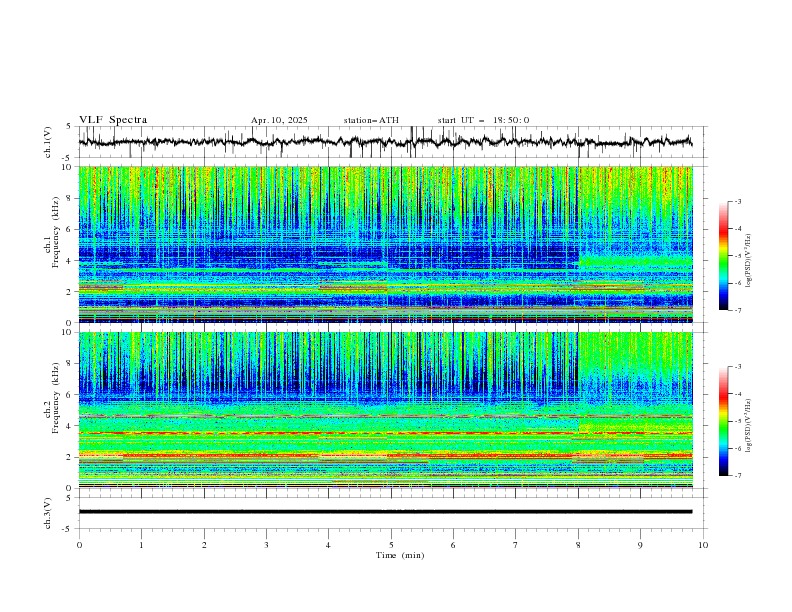Image resolution: width=792 pixels, height=612 pixels.
Task: Click the ch.1 voltage waveform trace
Action: pyautogui.click(x=385, y=142)
